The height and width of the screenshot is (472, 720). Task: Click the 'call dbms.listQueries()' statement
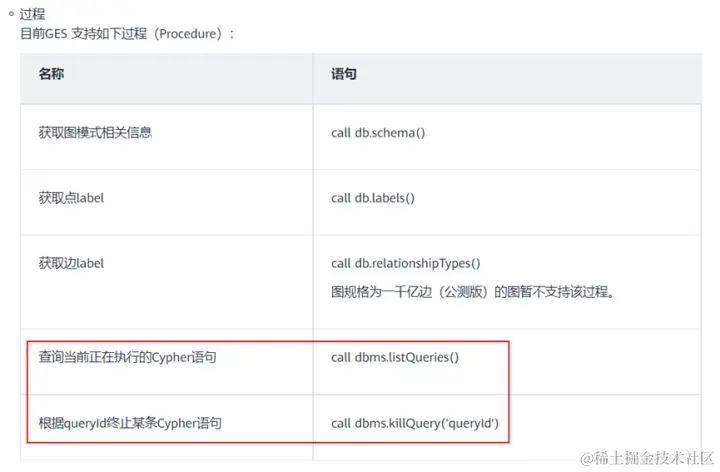(x=395, y=357)
